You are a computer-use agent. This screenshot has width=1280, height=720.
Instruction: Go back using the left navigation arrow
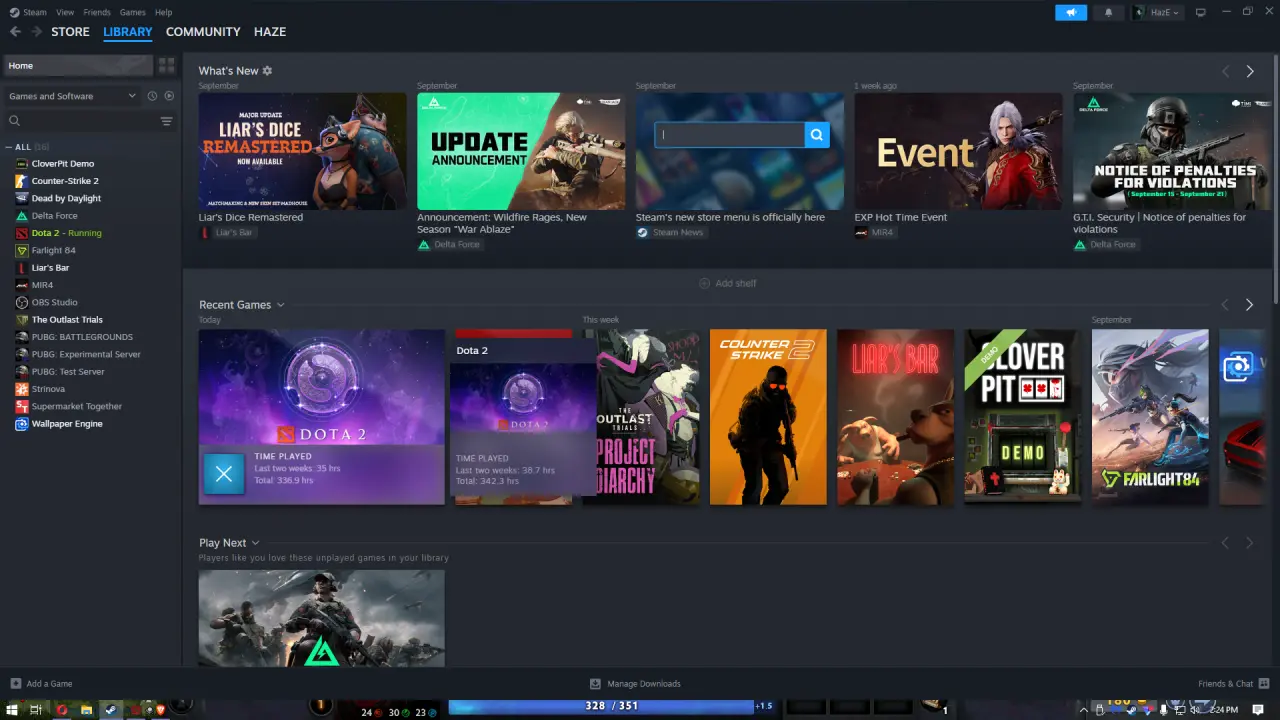pyautogui.click(x=15, y=32)
